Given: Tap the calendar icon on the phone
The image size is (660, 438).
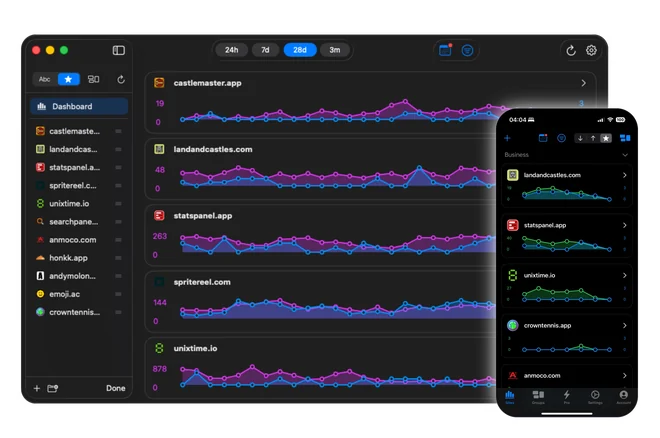Looking at the screenshot, I should 543,138.
